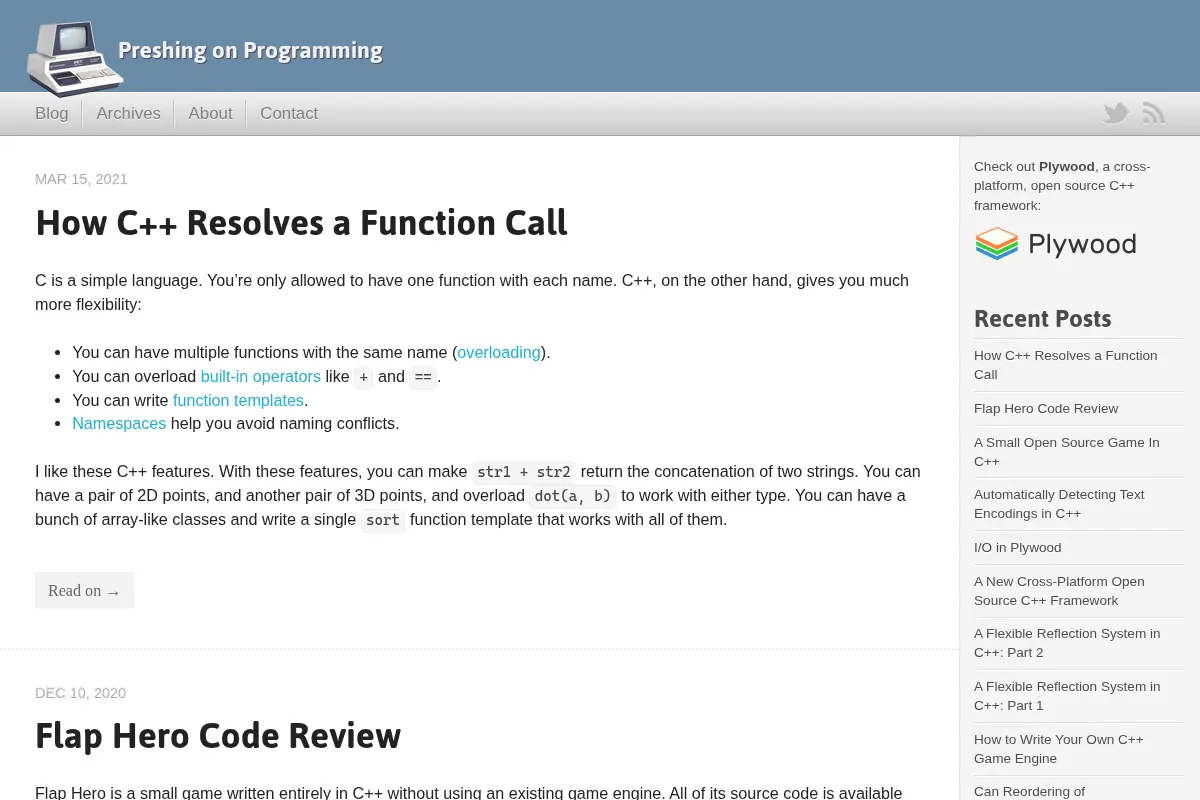Open the Archives menu item
1200x800 pixels.
pos(128,113)
